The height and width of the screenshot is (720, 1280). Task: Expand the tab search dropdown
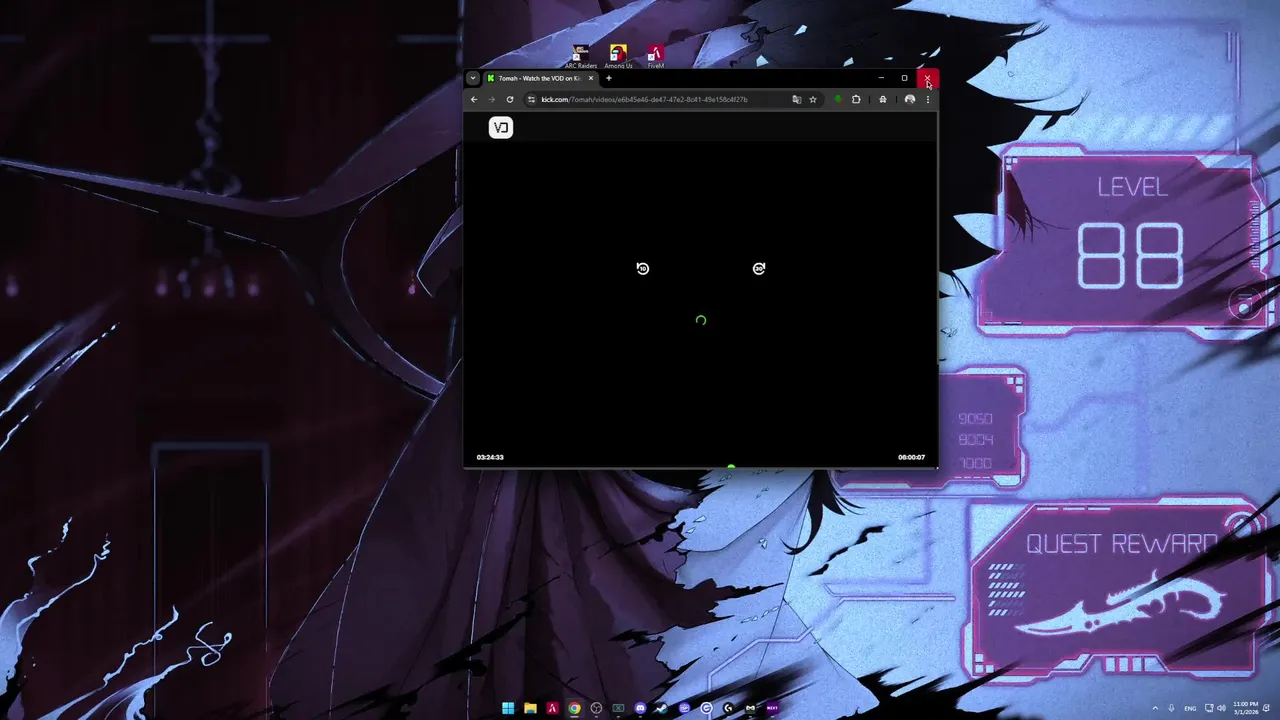tap(473, 78)
